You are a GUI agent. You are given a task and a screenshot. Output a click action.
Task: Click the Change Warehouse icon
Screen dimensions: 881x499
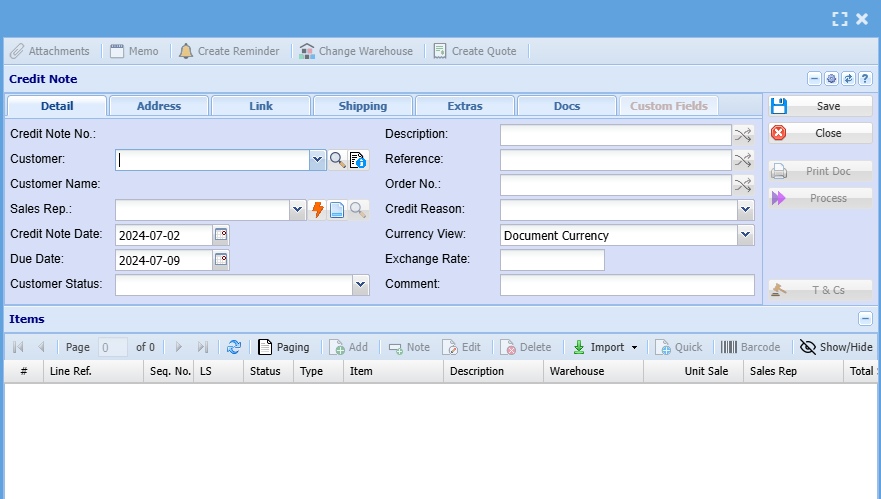click(x=307, y=51)
